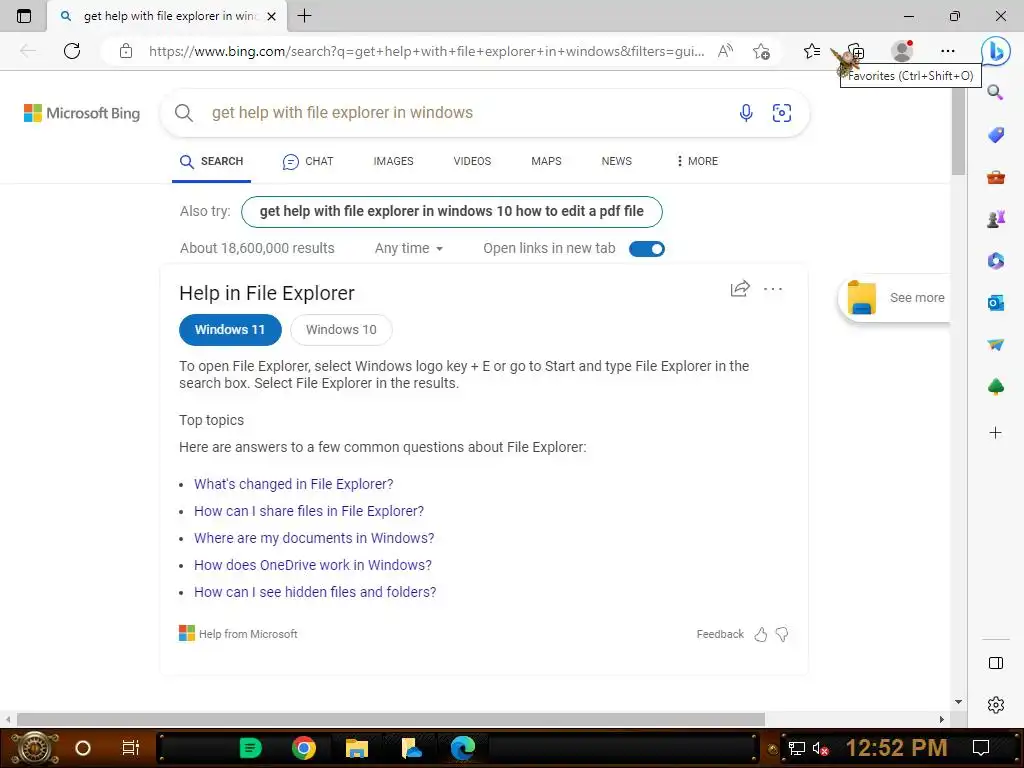Open How does OneDrive work link
This screenshot has width=1024, height=768.
pyautogui.click(x=313, y=565)
